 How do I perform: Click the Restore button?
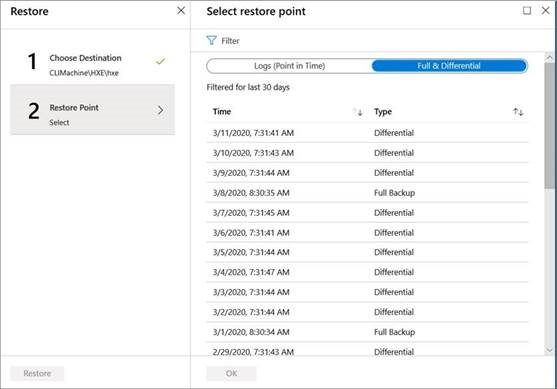pyautogui.click(x=37, y=373)
